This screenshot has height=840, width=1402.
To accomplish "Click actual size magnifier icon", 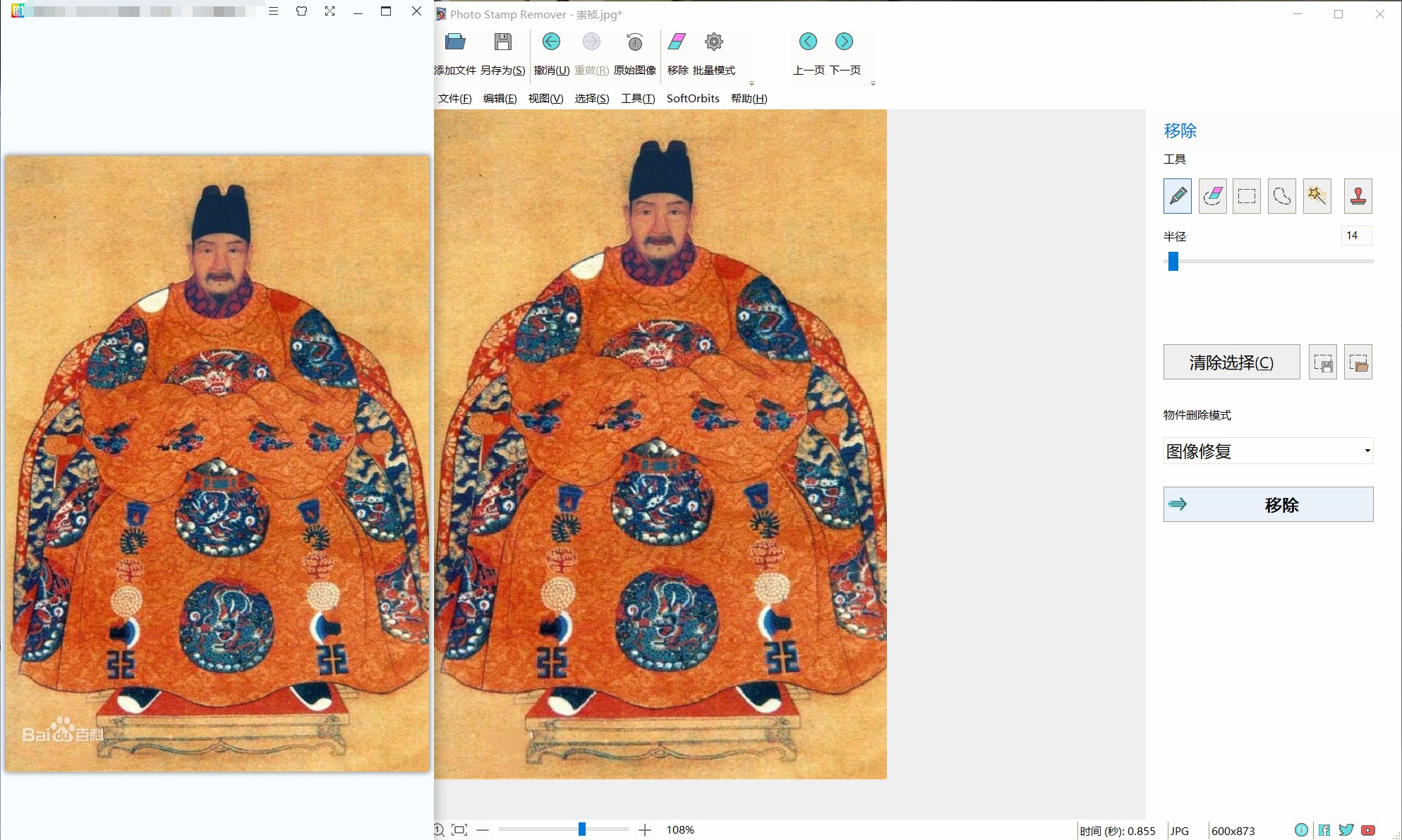I will [439, 830].
